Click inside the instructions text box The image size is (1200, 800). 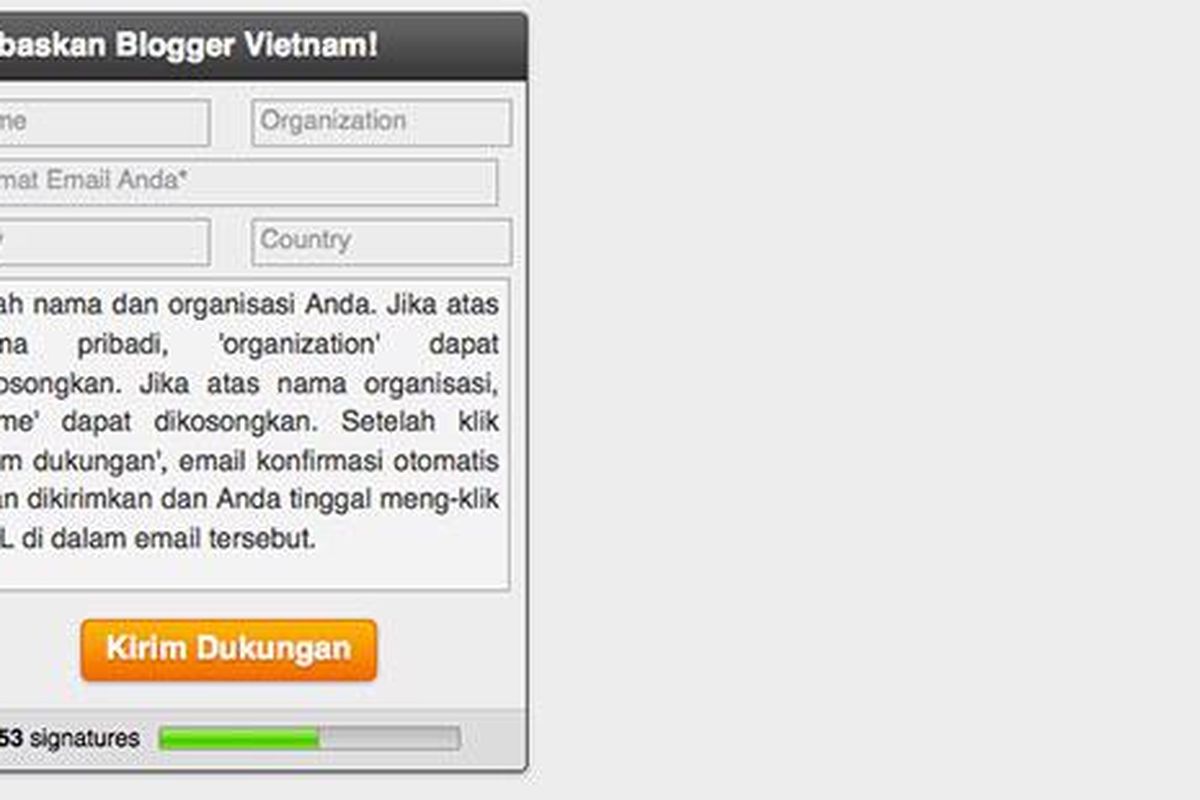tap(254, 434)
